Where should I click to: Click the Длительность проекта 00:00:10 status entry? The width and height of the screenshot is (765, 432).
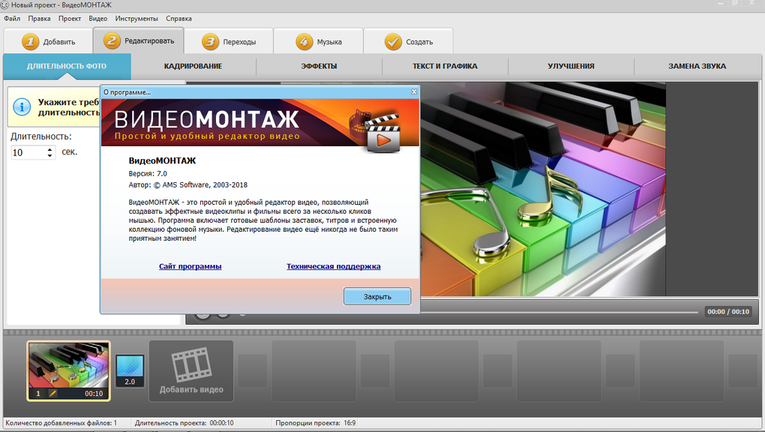click(184, 423)
